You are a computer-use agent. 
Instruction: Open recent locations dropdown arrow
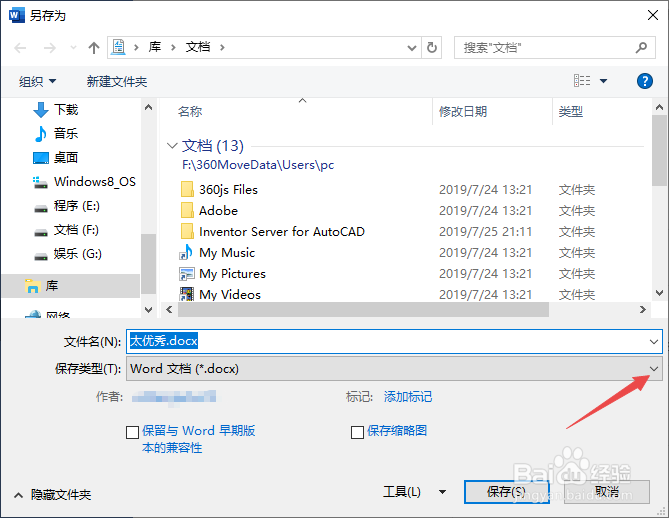pyautogui.click(x=73, y=47)
